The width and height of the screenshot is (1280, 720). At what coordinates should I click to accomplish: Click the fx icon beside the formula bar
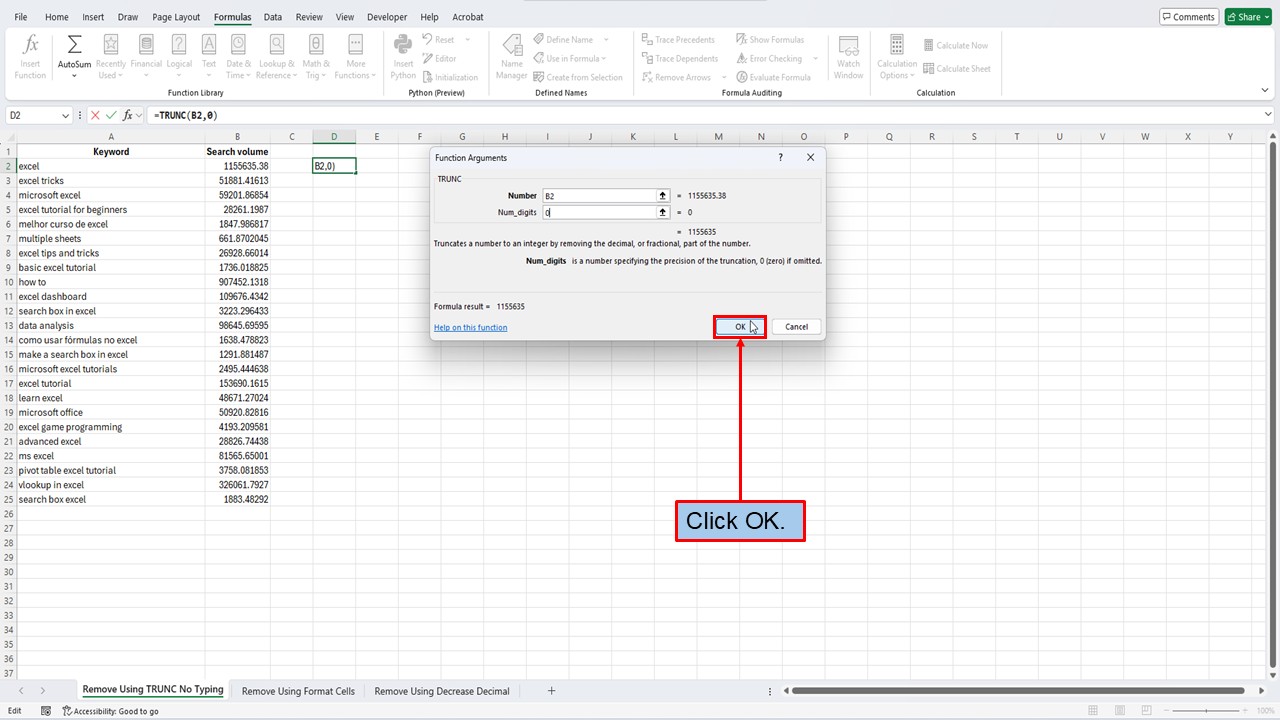point(130,115)
